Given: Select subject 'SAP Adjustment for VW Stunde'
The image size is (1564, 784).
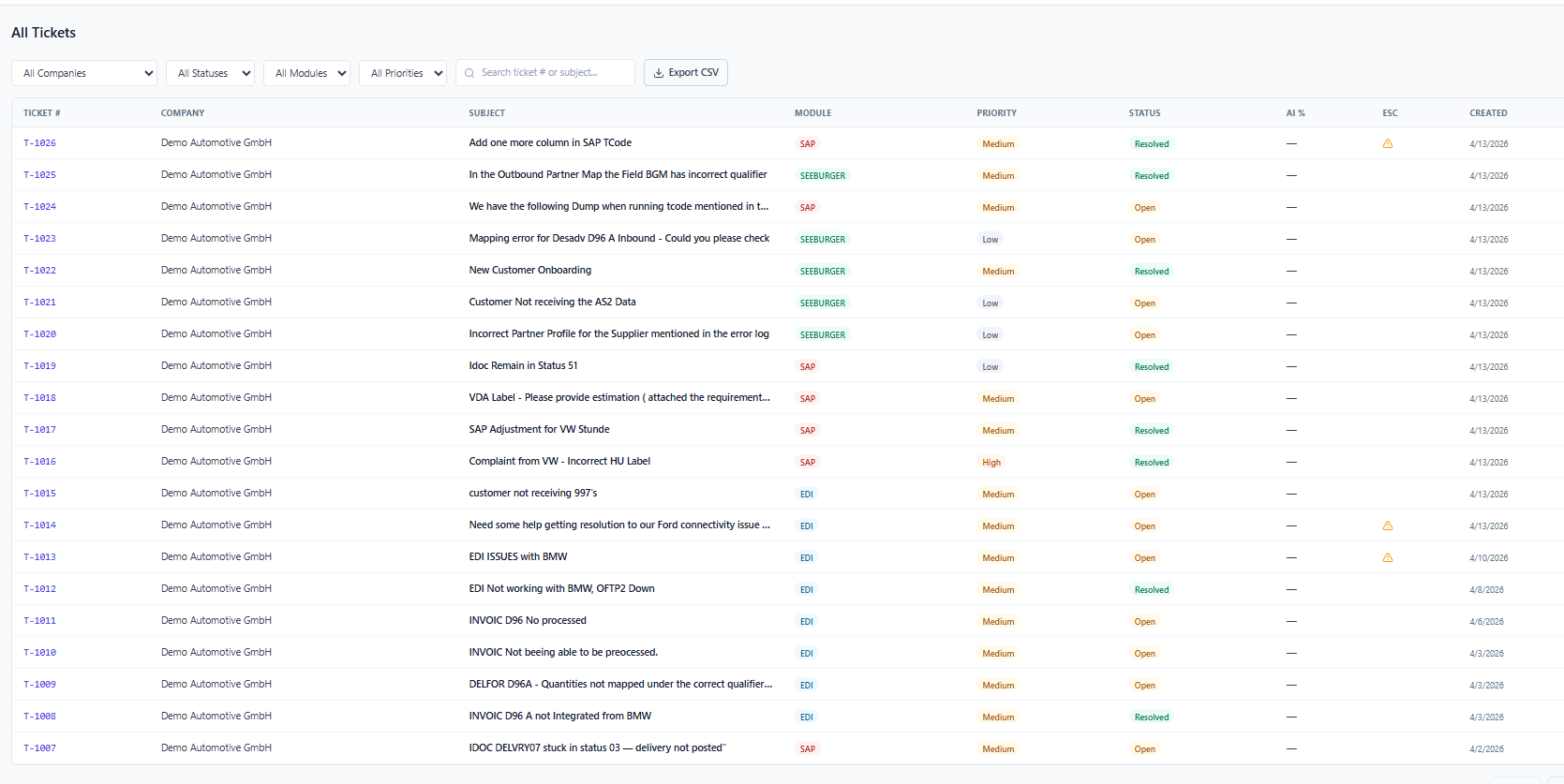Looking at the screenshot, I should tap(539, 429).
